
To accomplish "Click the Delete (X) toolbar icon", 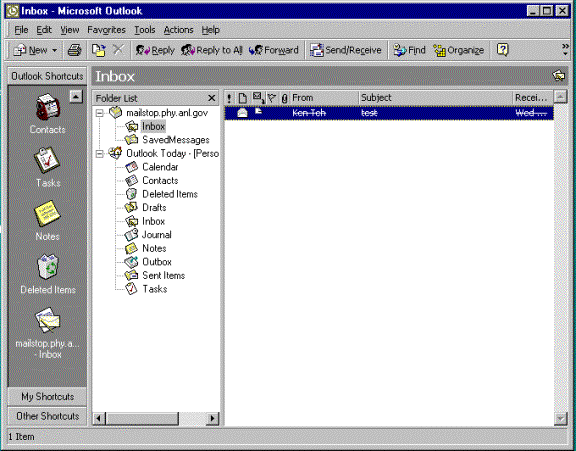I will [118, 50].
